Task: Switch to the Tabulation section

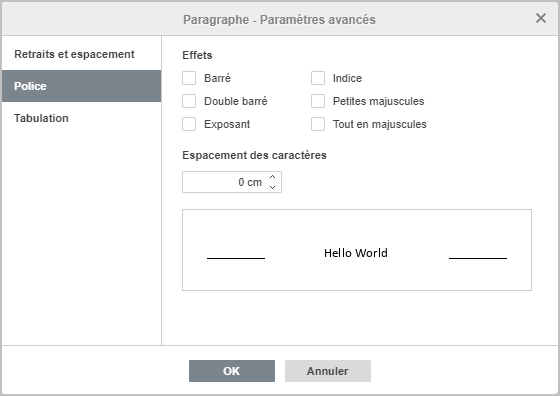Action: tap(81, 118)
